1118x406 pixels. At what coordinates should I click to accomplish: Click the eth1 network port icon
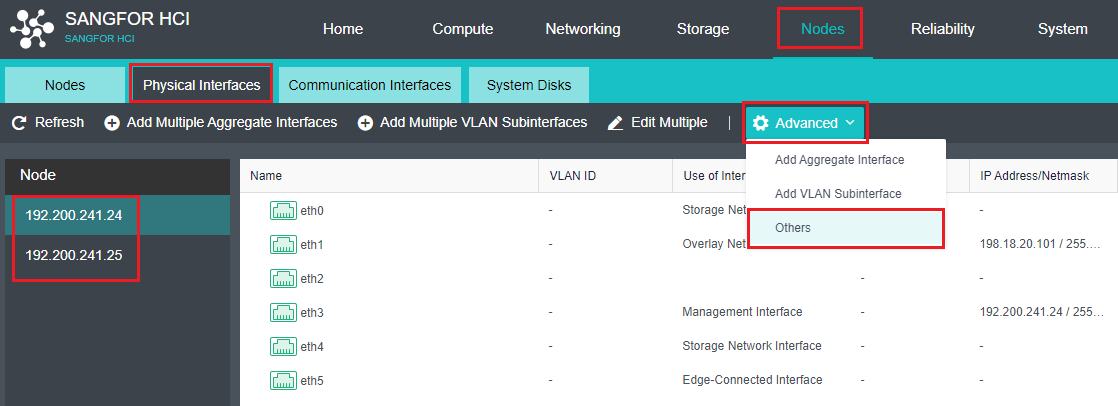pyautogui.click(x=283, y=245)
